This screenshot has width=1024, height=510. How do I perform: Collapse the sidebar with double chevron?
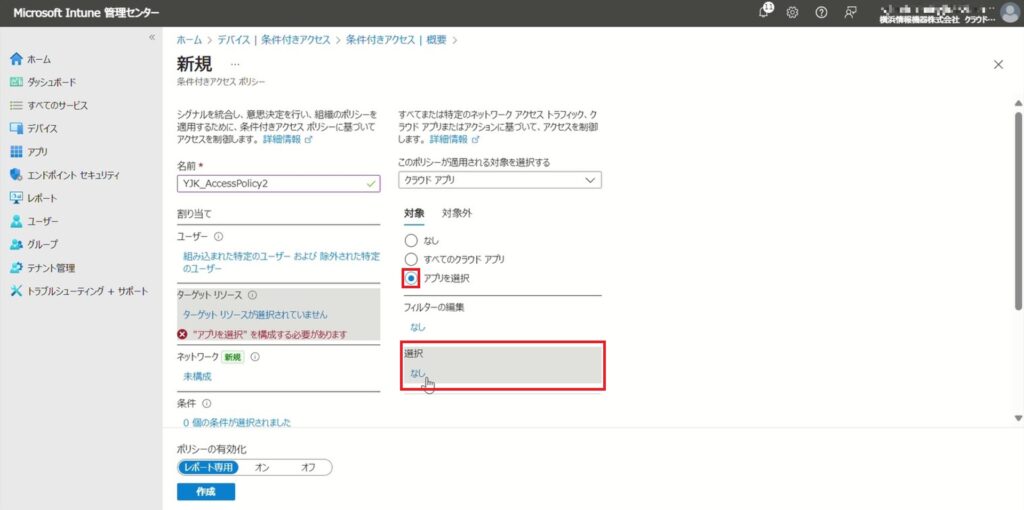pyautogui.click(x=152, y=37)
